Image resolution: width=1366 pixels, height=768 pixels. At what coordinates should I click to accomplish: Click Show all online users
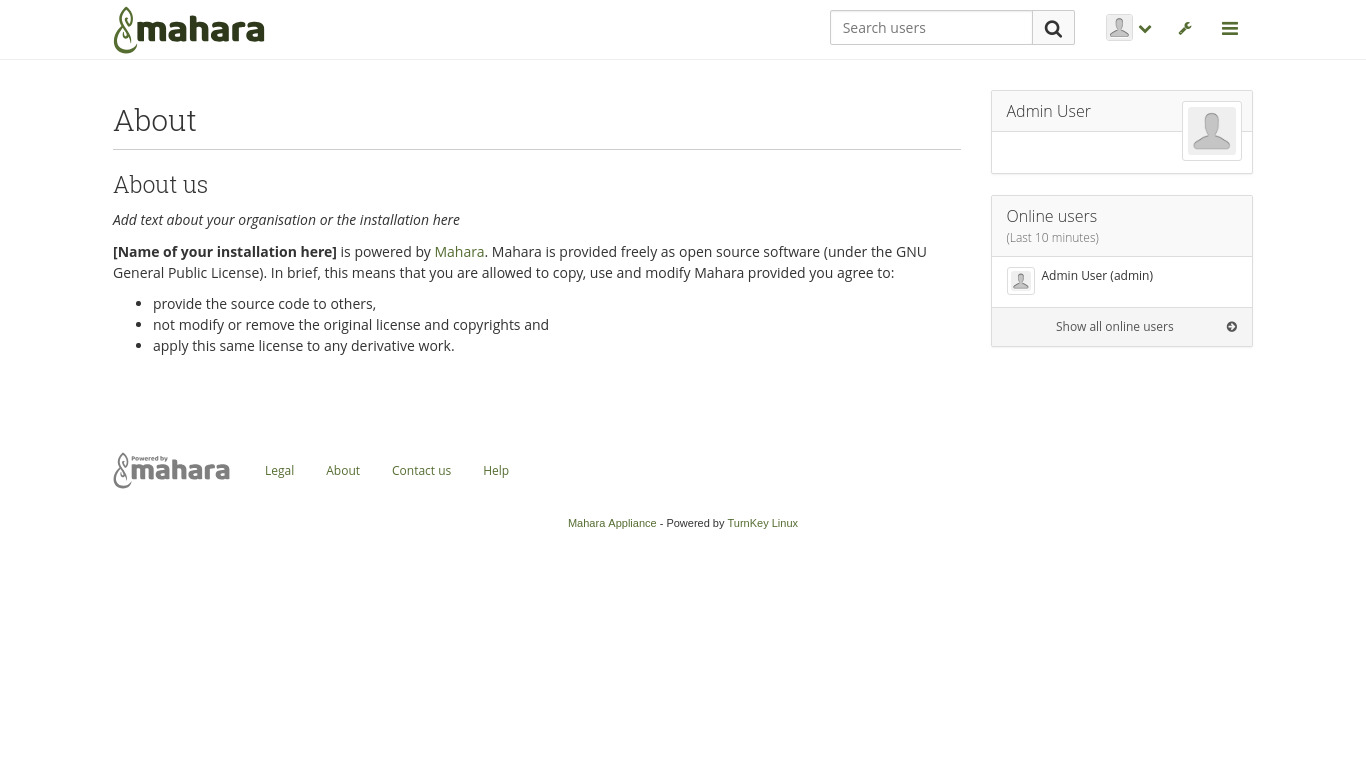click(x=1114, y=327)
